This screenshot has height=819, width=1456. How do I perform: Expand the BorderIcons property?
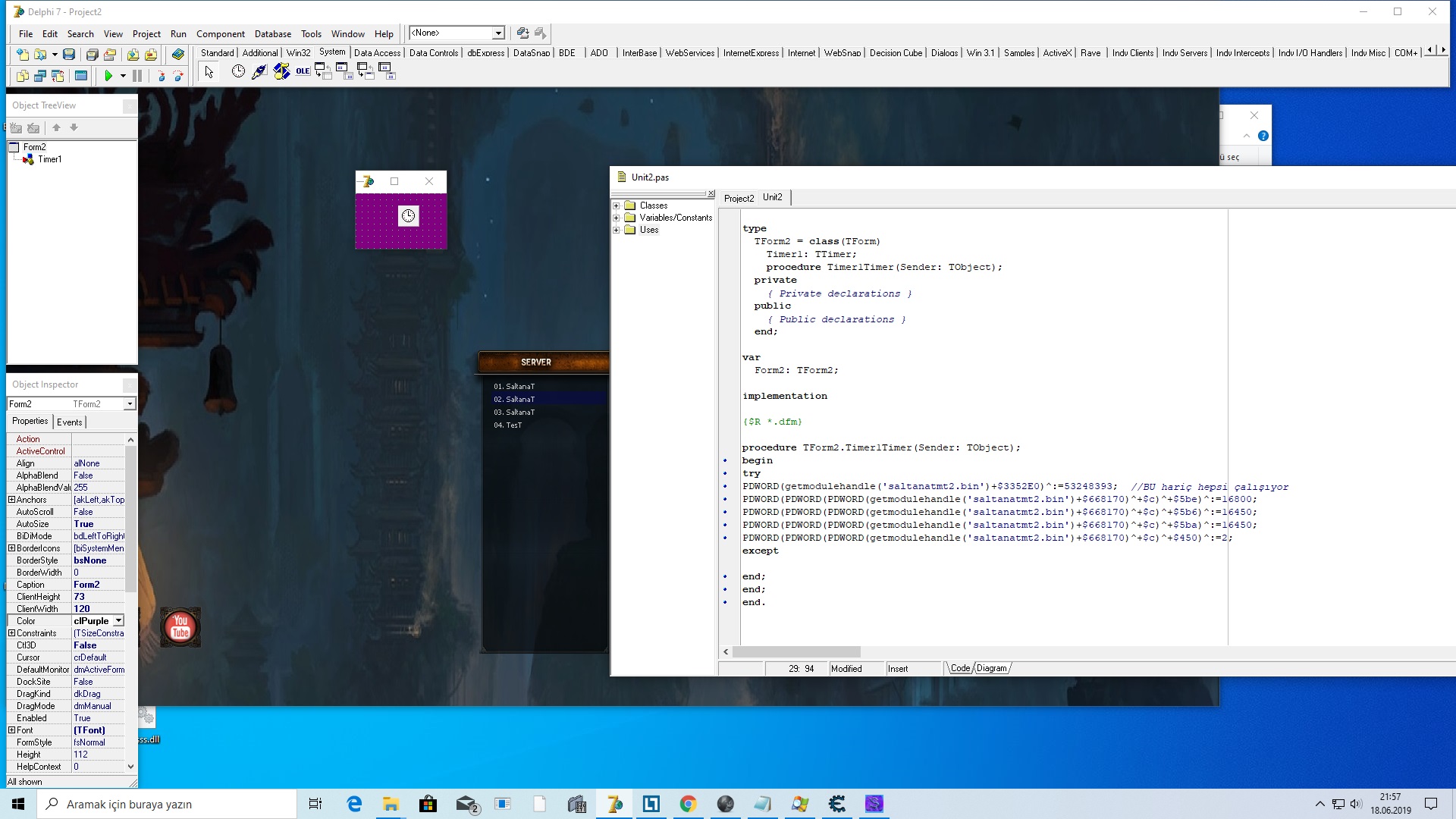11,548
